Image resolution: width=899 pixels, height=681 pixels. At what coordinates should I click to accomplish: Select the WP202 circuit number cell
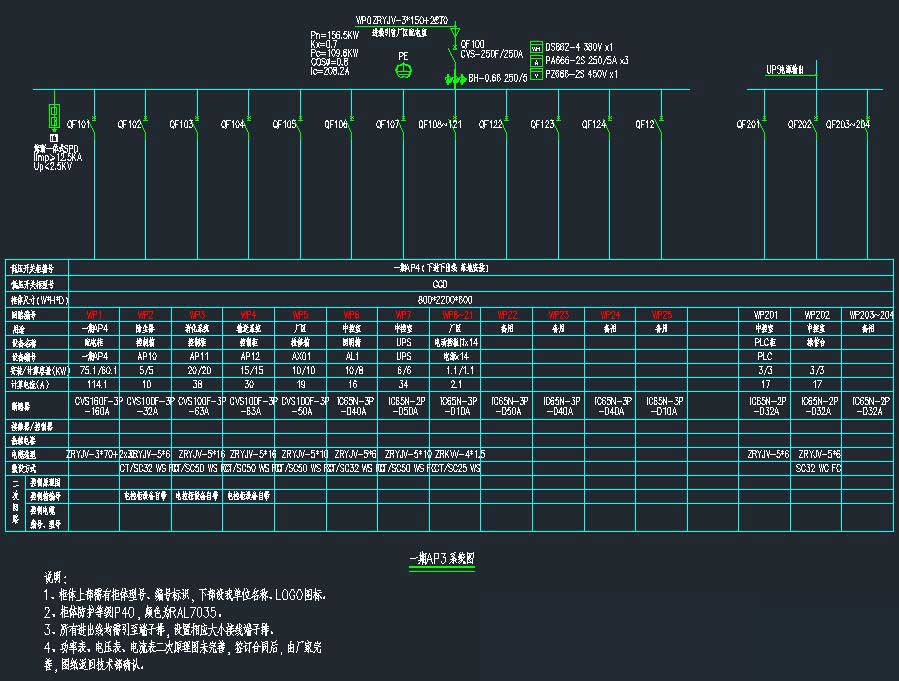(x=817, y=315)
